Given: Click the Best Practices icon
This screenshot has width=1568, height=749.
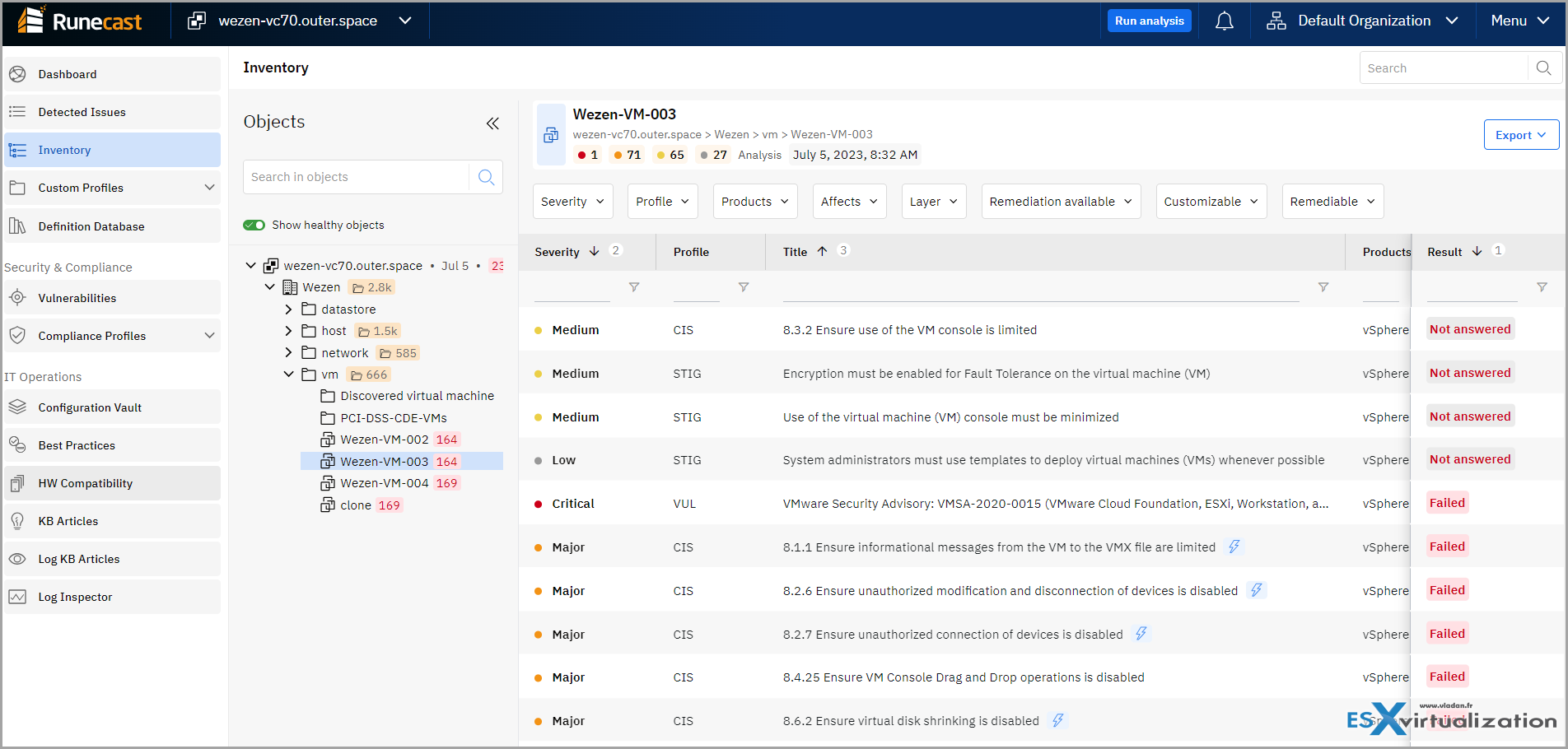Looking at the screenshot, I should tap(17, 445).
